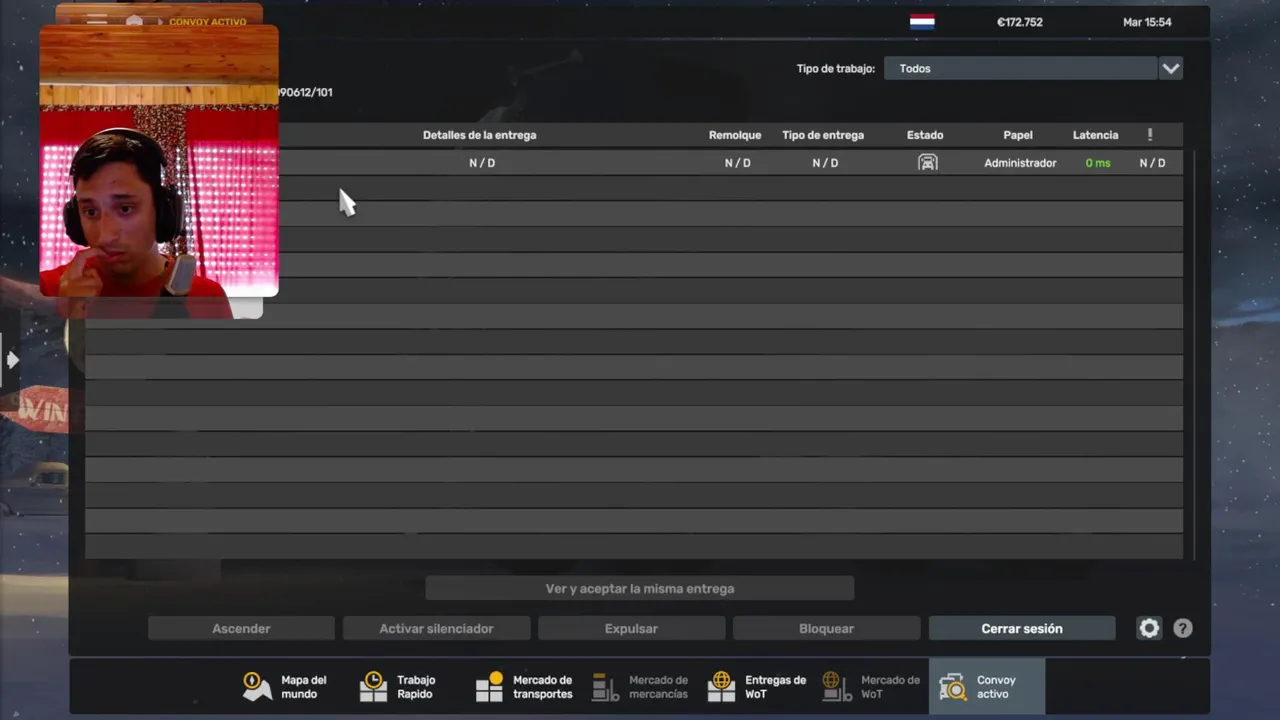The width and height of the screenshot is (1280, 720).
Task: Click the exclamation mark column header
Action: [x=1150, y=134]
